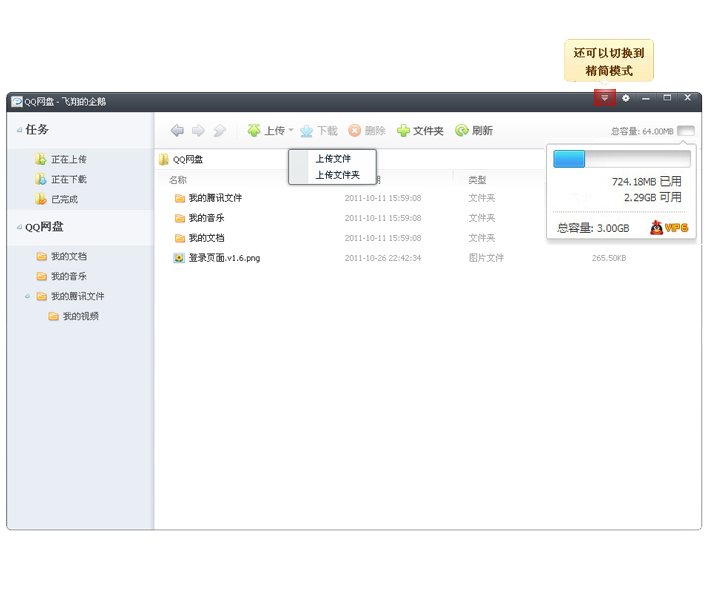Switch to the compact mode using the title bar arrow
This screenshot has width=706, height=593.
[x=605, y=98]
